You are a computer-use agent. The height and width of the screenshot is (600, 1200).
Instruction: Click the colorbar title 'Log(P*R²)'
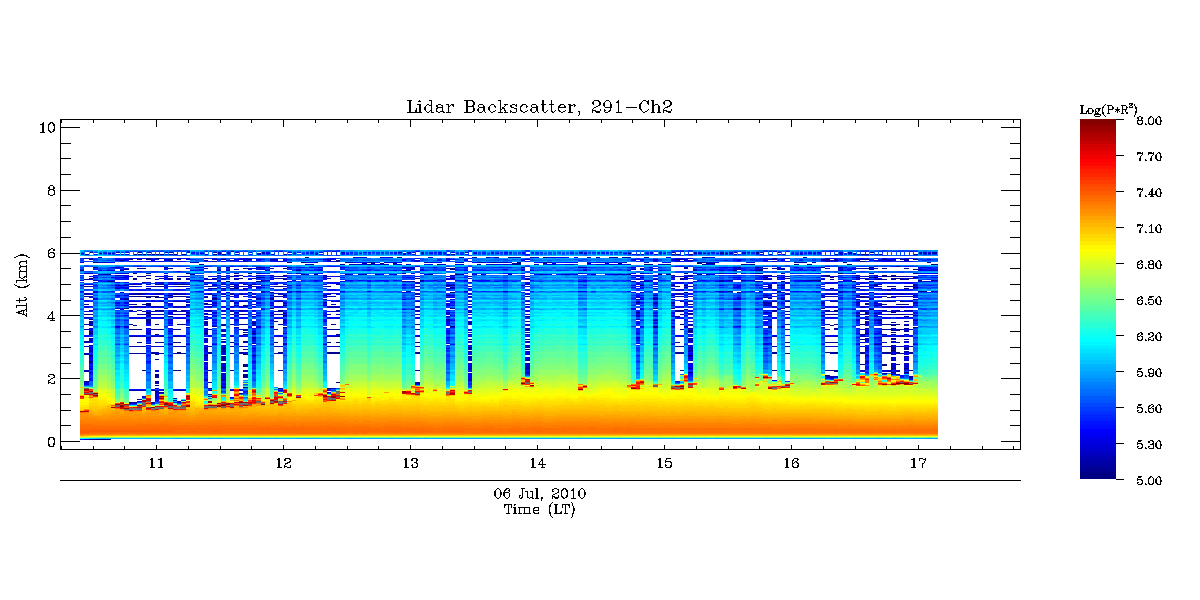(x=1108, y=108)
